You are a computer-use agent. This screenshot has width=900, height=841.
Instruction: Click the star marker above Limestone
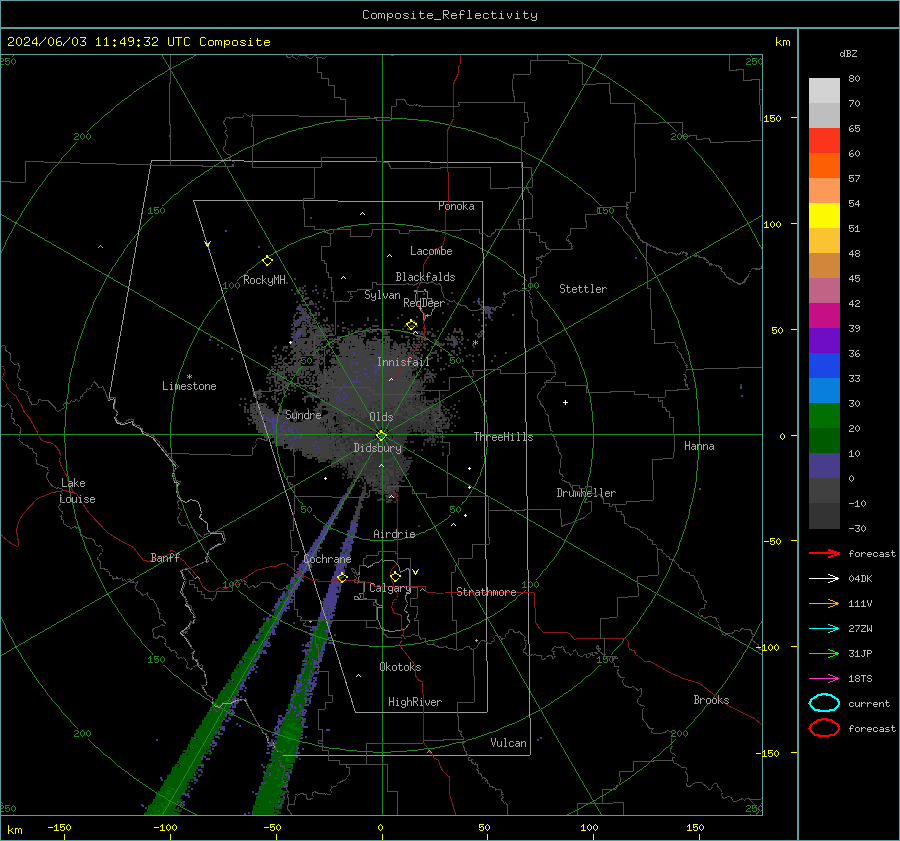(189, 377)
